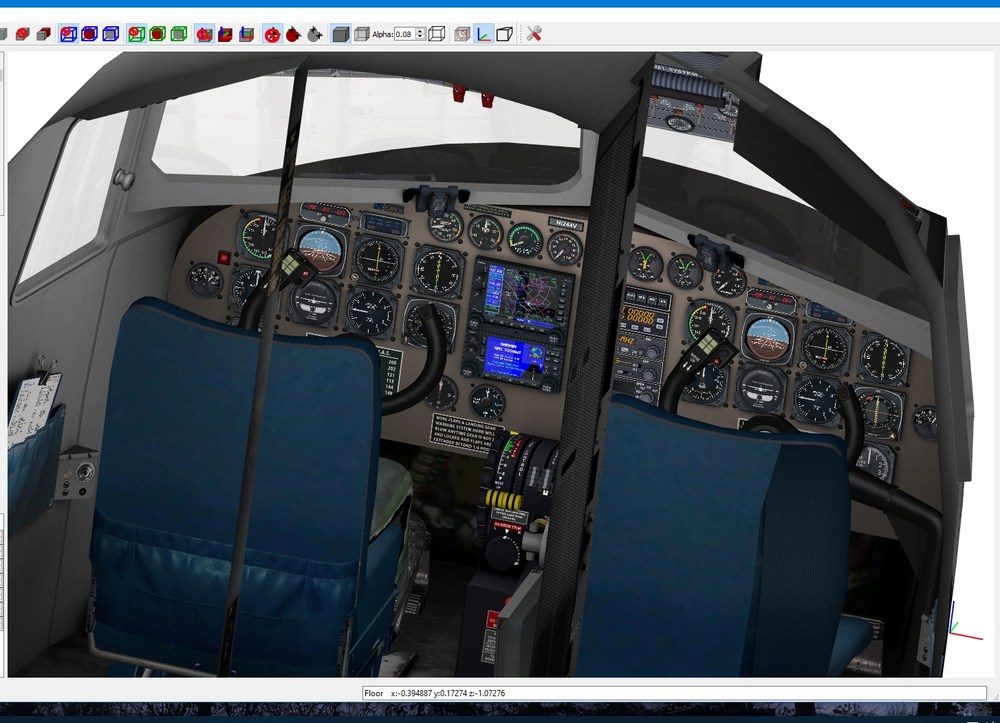Select the wireframe cube render mode
The width and height of the screenshot is (1000, 723).
point(437,34)
